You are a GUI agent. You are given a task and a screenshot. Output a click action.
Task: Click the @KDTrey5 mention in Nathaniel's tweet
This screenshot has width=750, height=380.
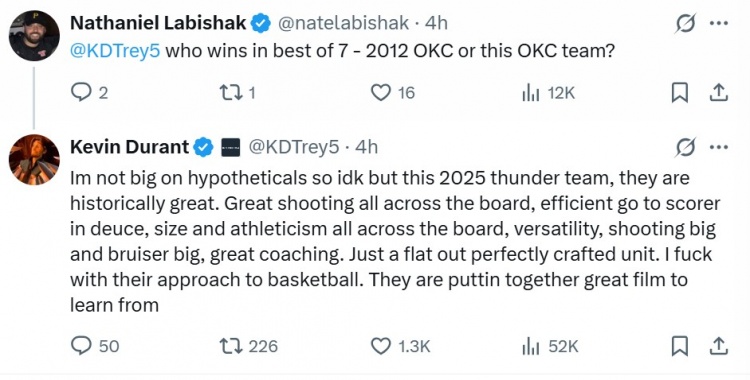115,50
